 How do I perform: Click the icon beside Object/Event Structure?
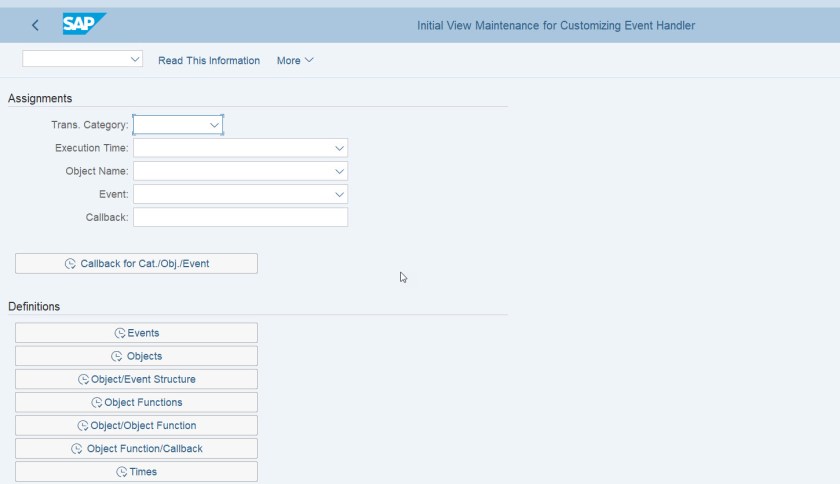(x=83, y=379)
